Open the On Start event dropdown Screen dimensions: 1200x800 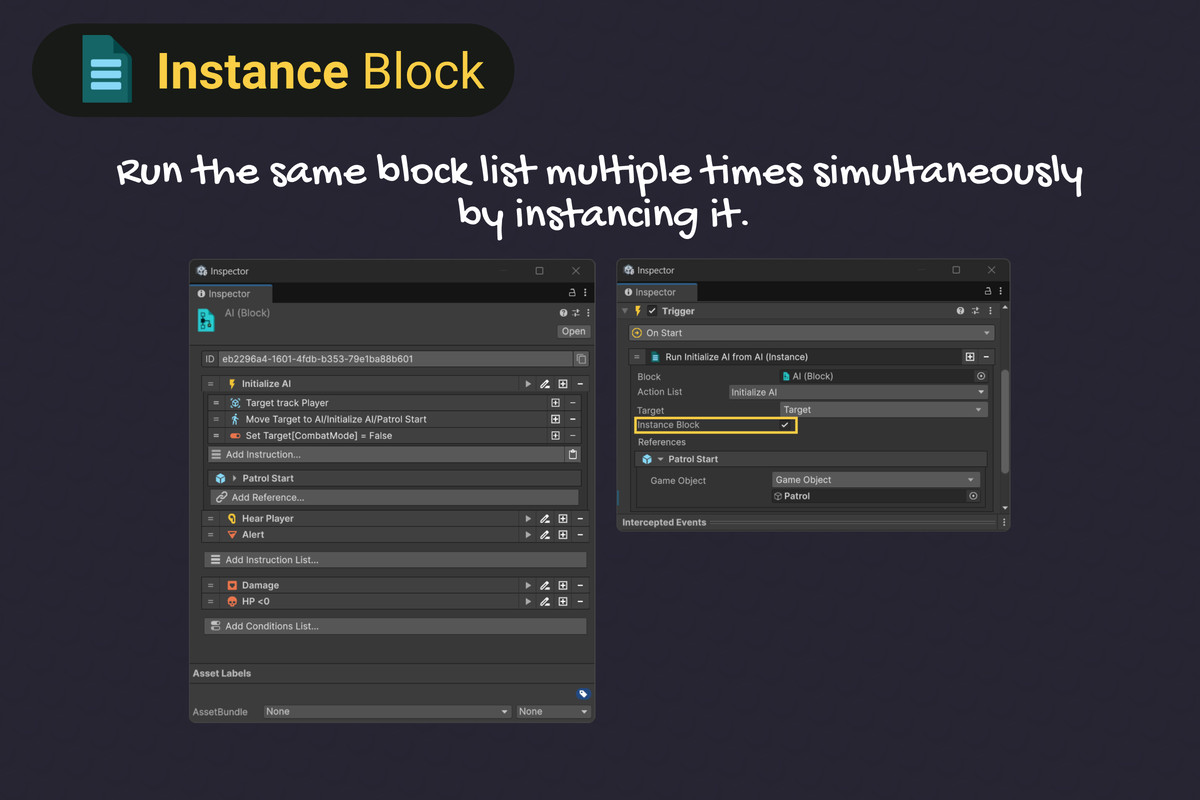(811, 333)
